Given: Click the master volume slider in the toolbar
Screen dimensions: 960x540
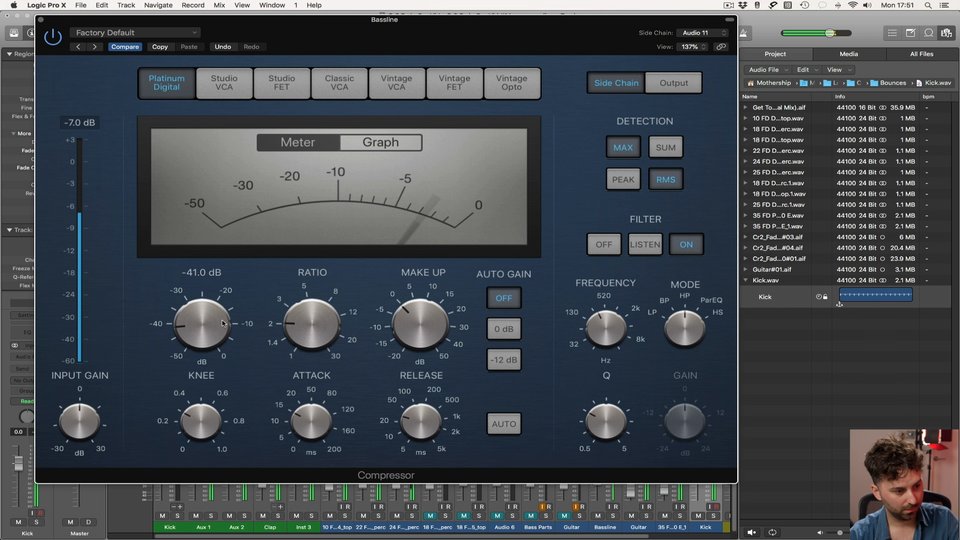Looking at the screenshot, I should coord(816,33).
